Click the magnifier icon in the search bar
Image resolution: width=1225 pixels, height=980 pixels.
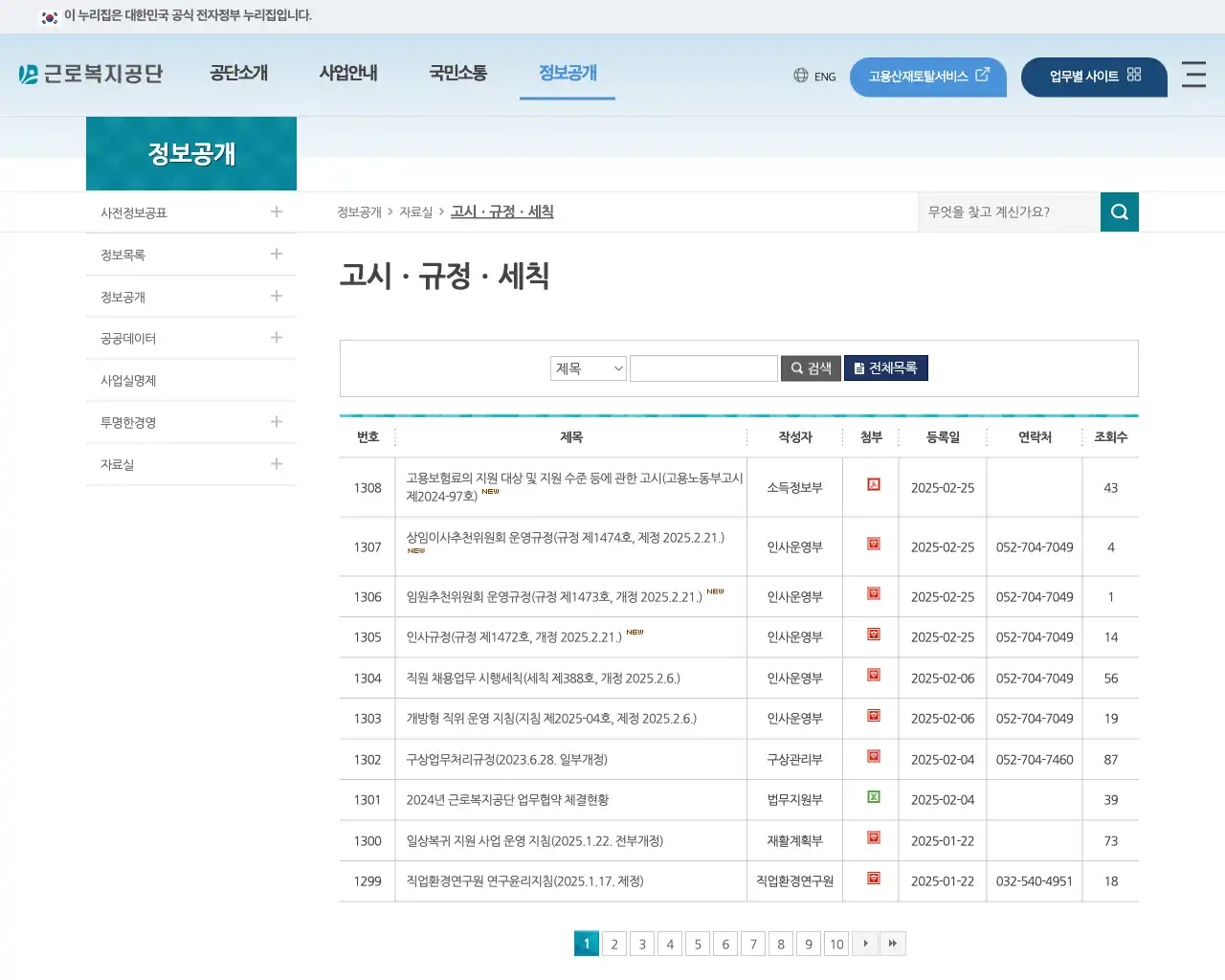point(1119,212)
